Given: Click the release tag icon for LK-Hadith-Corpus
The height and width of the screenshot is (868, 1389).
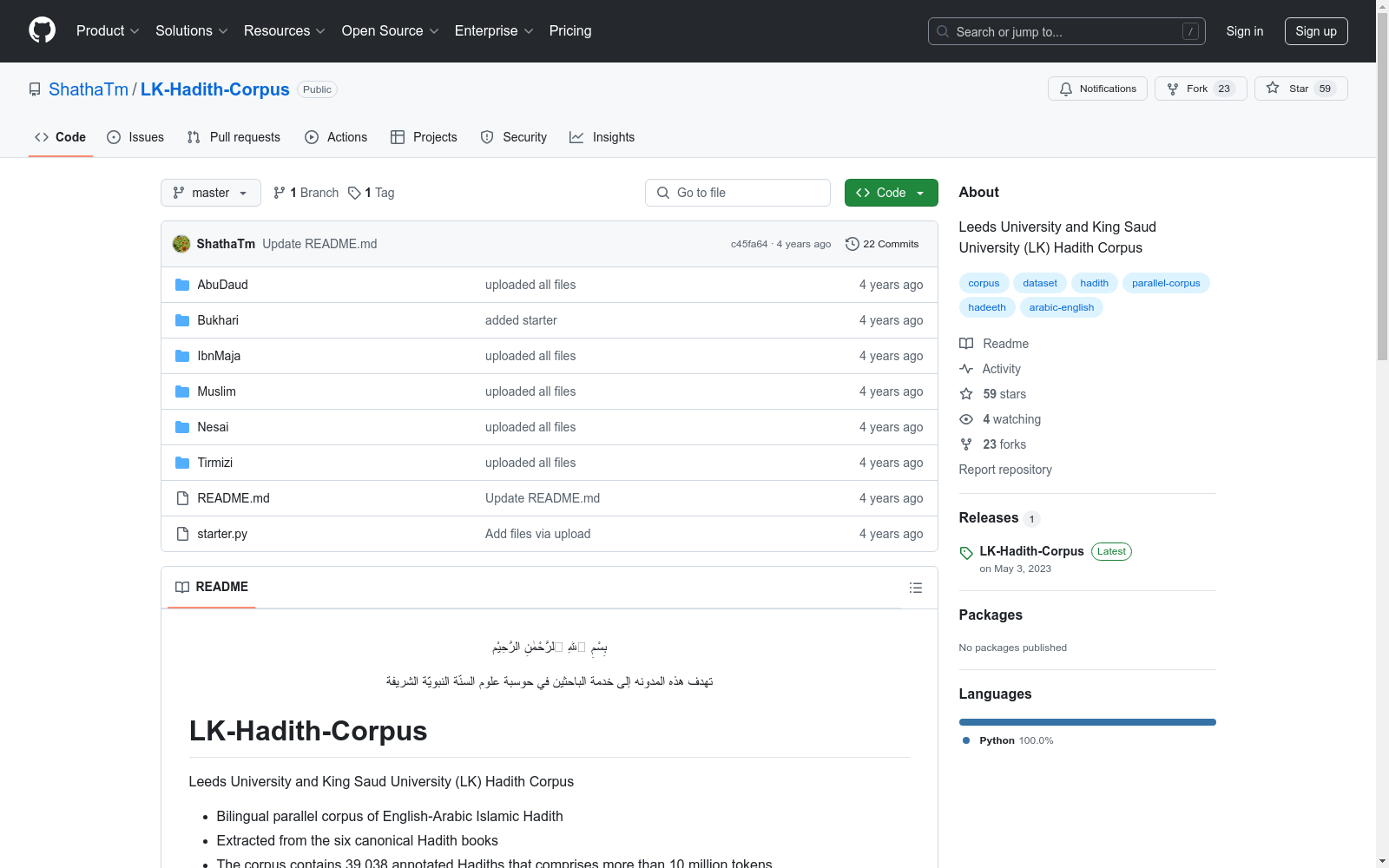Looking at the screenshot, I should [x=966, y=553].
